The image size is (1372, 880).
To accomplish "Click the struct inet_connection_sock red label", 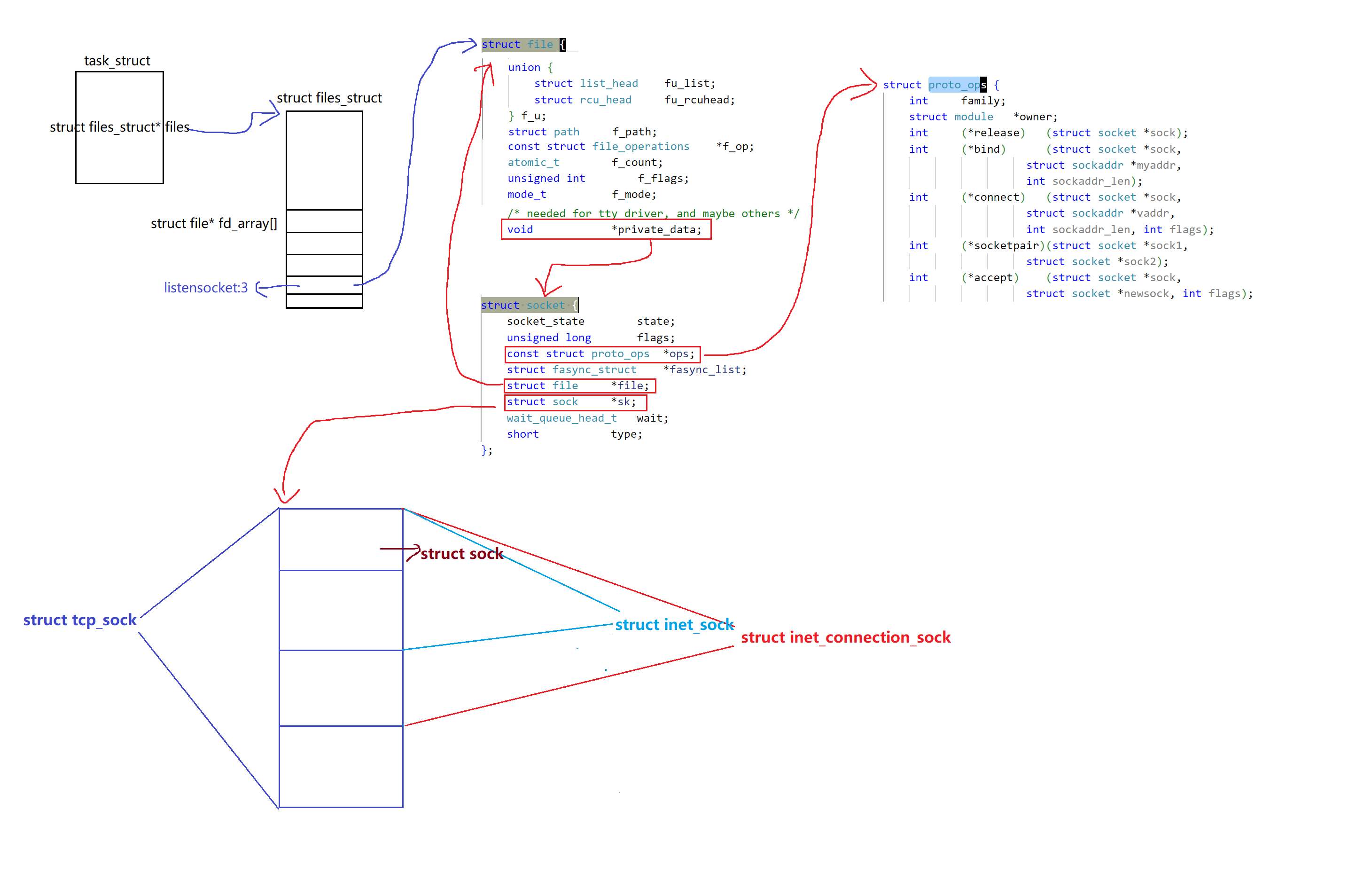I will (845, 638).
